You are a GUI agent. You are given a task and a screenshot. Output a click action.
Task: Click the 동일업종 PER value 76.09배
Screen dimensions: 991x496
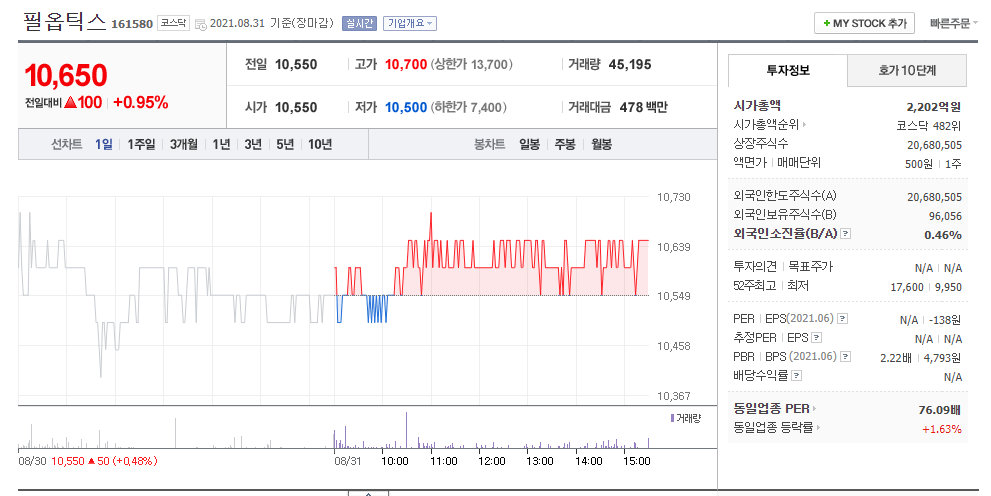(940, 410)
